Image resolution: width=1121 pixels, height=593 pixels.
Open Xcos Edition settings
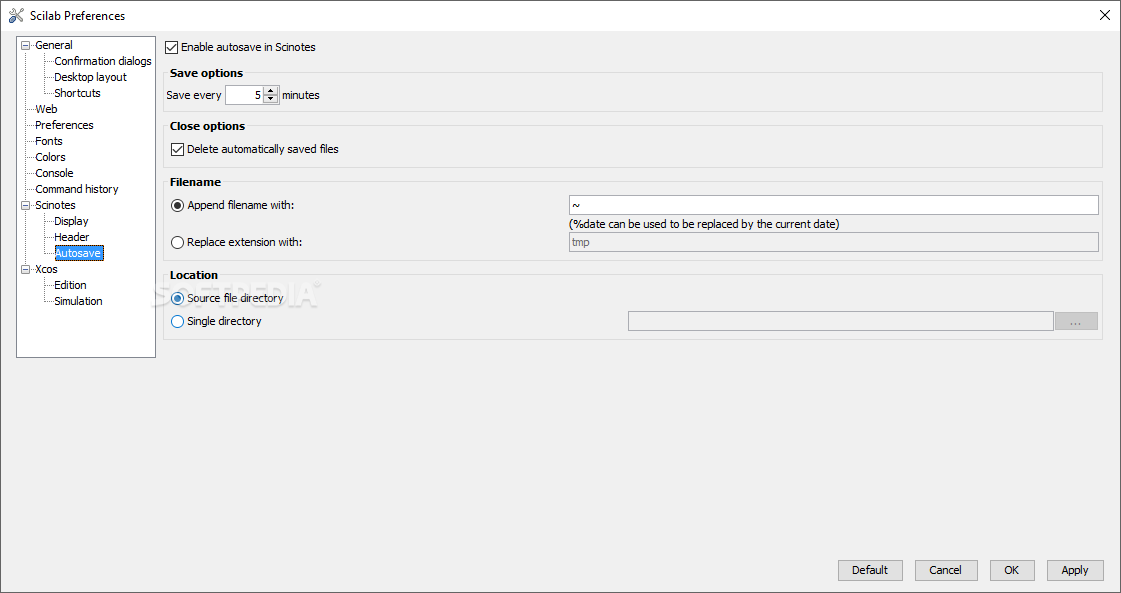point(70,285)
